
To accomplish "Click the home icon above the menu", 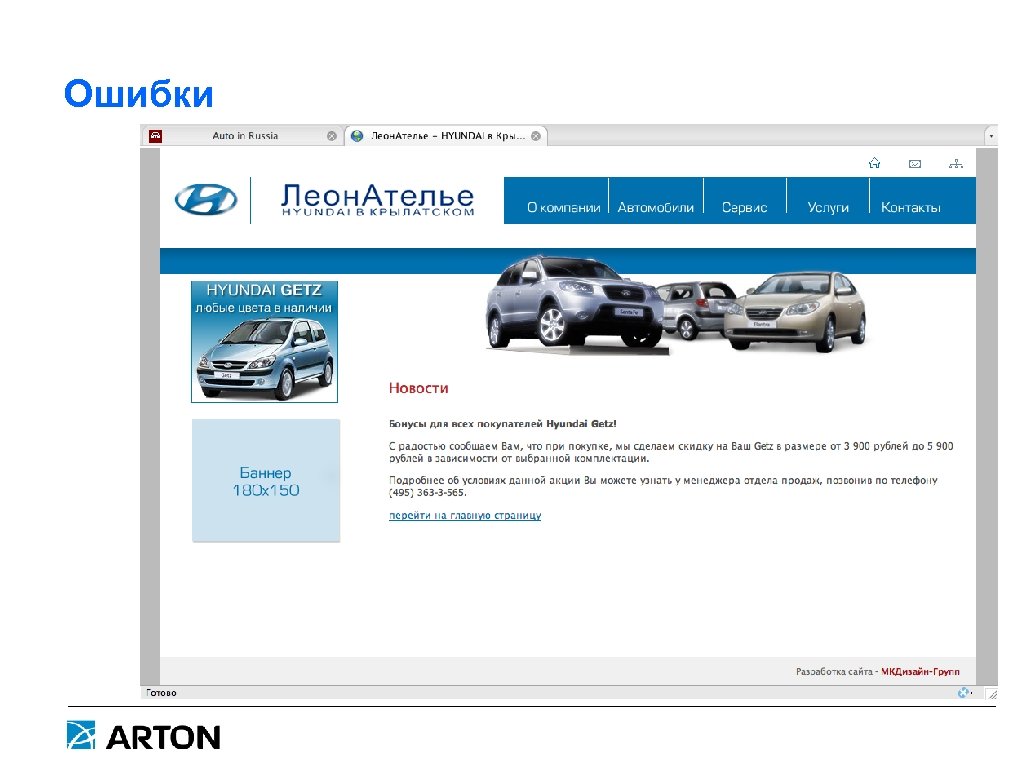I will pos(874,163).
